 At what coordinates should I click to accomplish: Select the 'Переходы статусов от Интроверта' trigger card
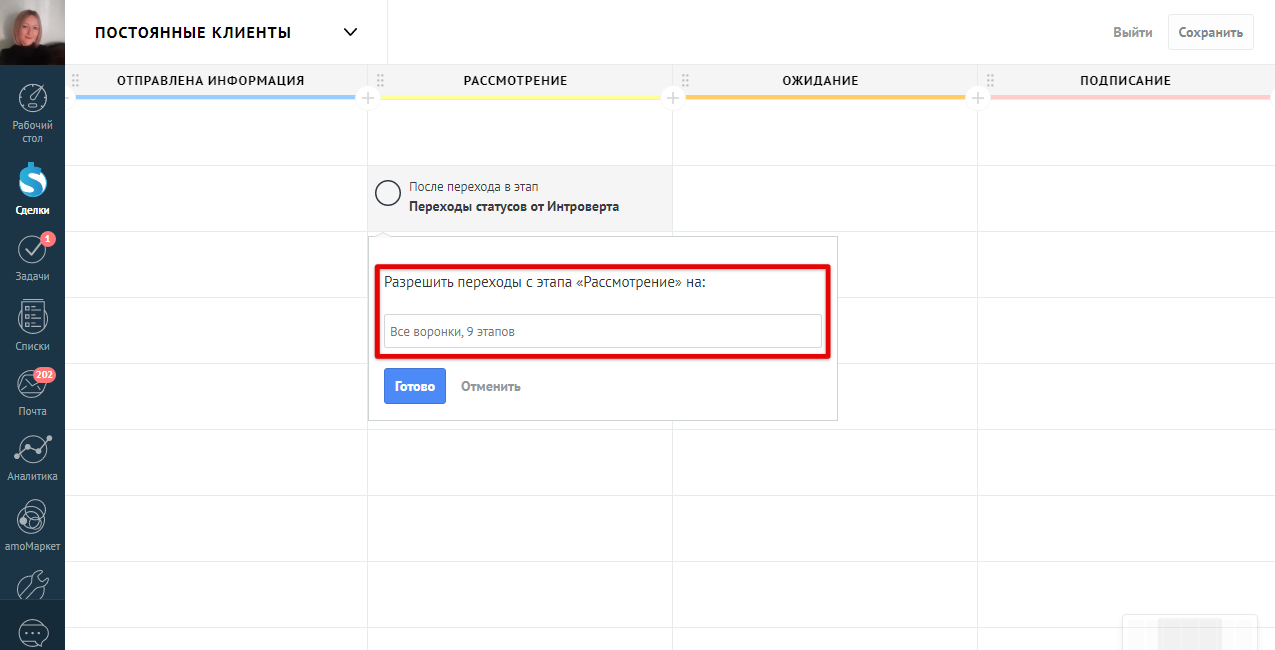[520, 198]
